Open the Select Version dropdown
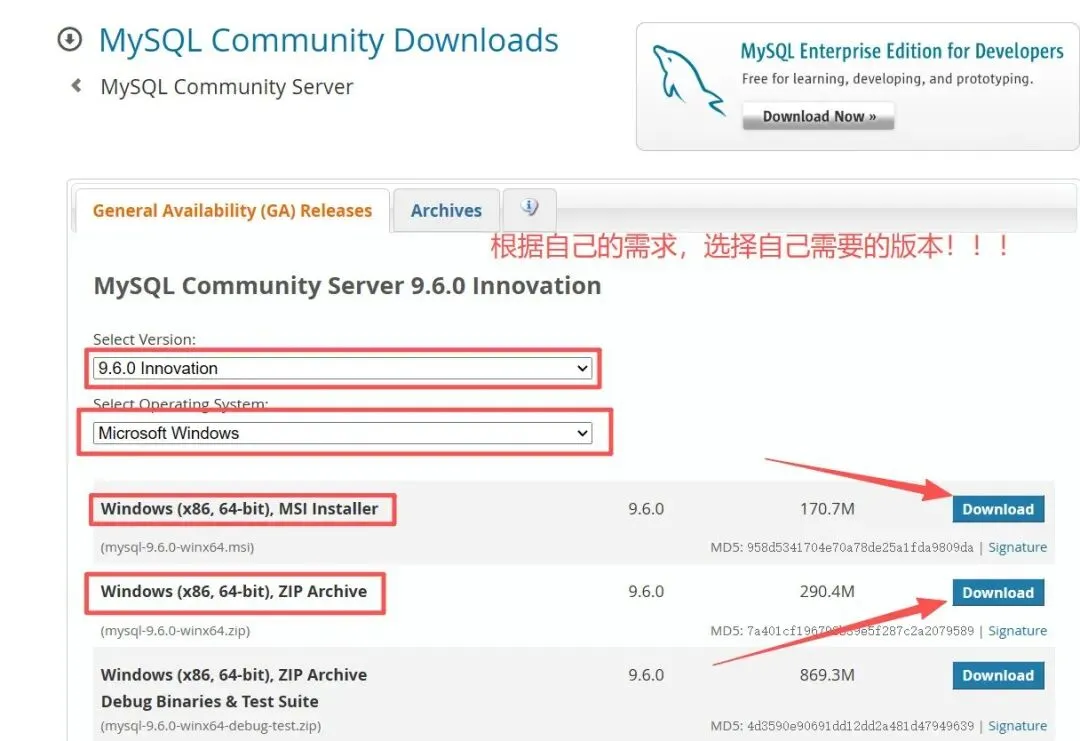 [x=342, y=368]
